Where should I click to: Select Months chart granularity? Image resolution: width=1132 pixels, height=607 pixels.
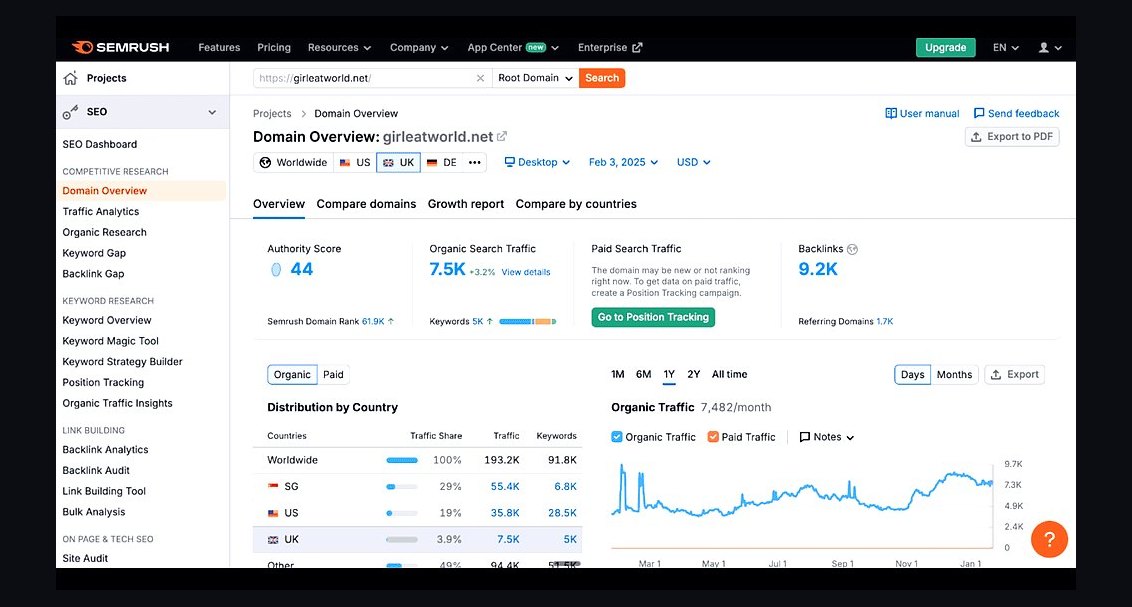954,375
